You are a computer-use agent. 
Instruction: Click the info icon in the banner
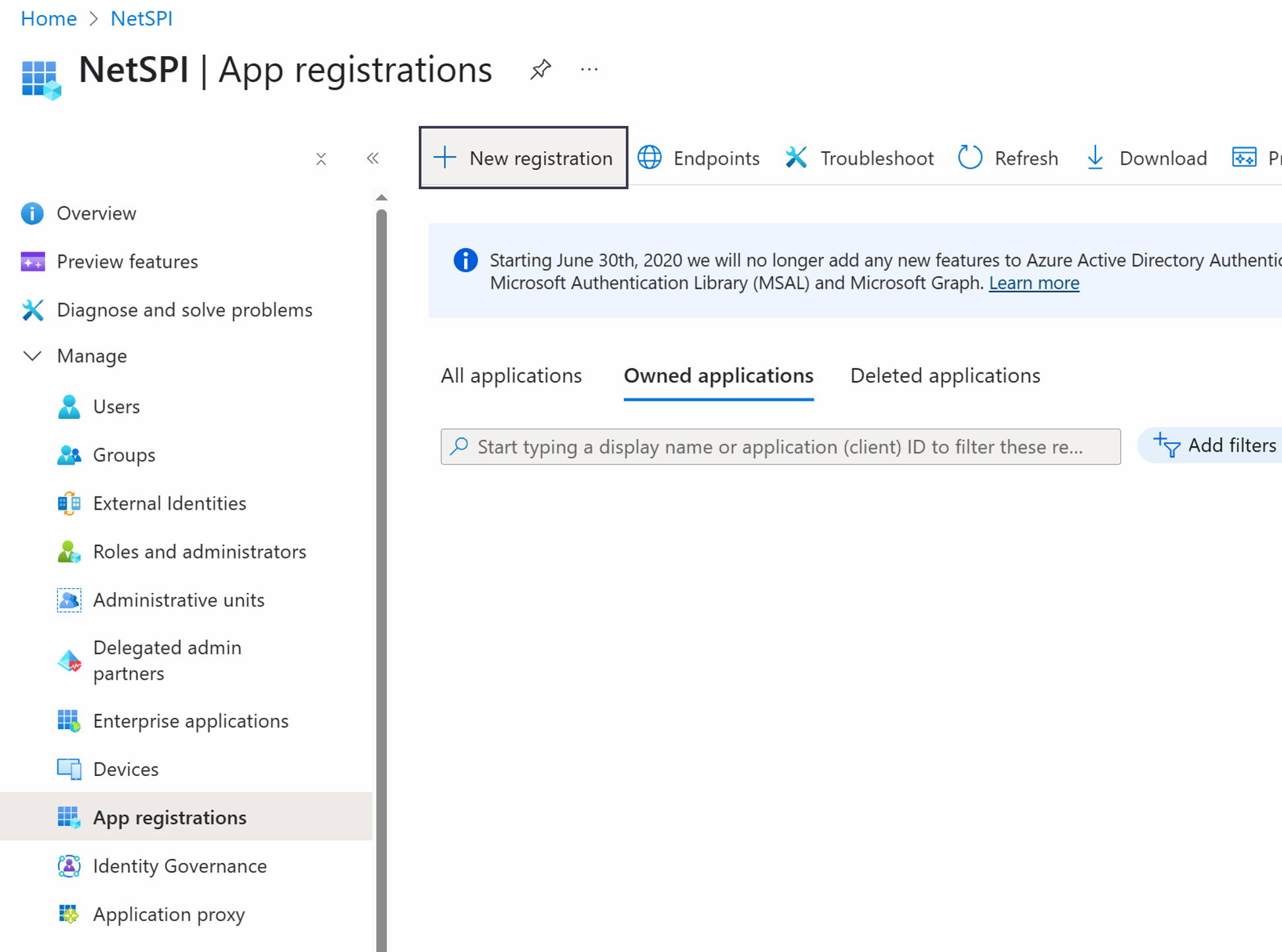tap(466, 260)
